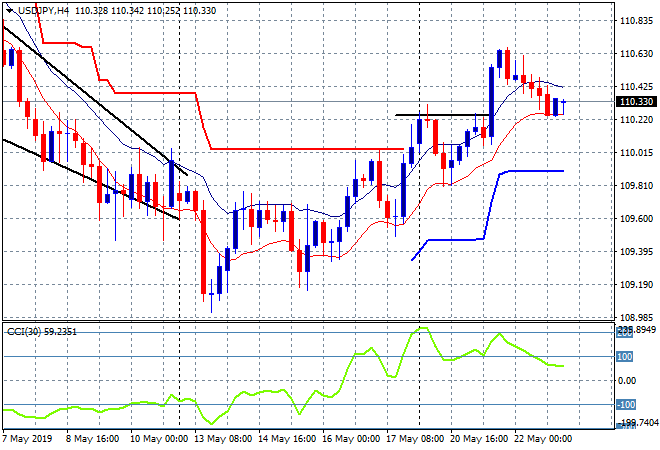Click the 109.395 price scale label
Image resolution: width=660 pixels, height=450 pixels.
pos(636,252)
